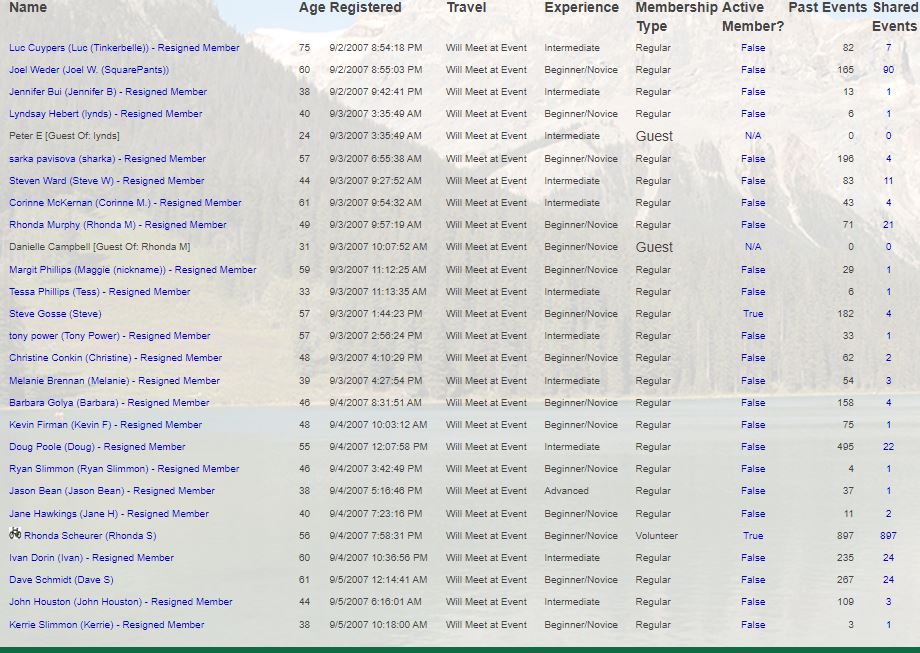Click registered date 9/4/2007 12:07:58 PM

(378, 447)
